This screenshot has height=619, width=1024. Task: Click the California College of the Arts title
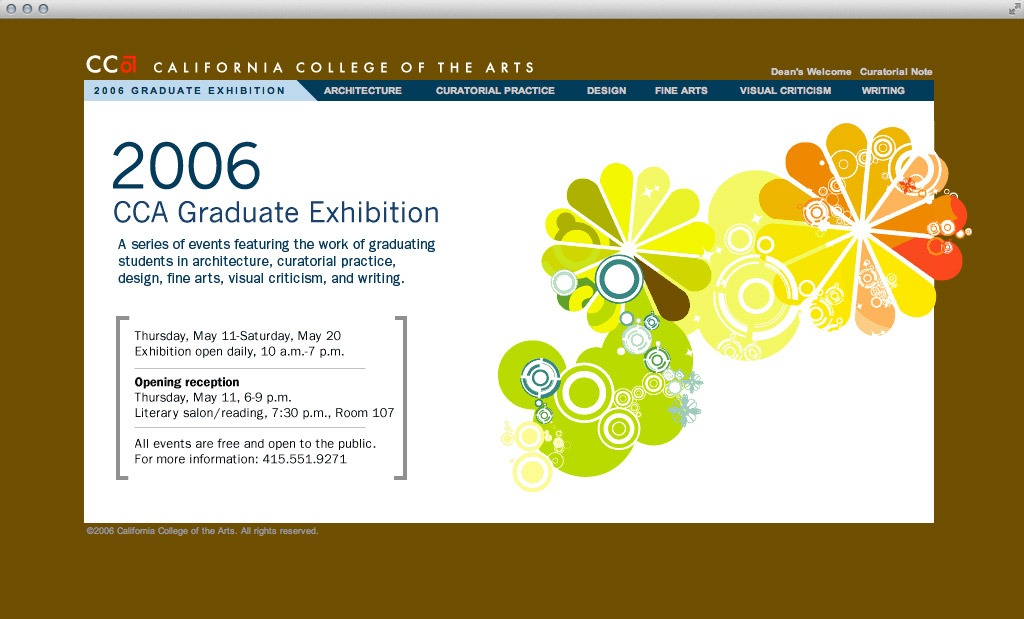tap(344, 68)
